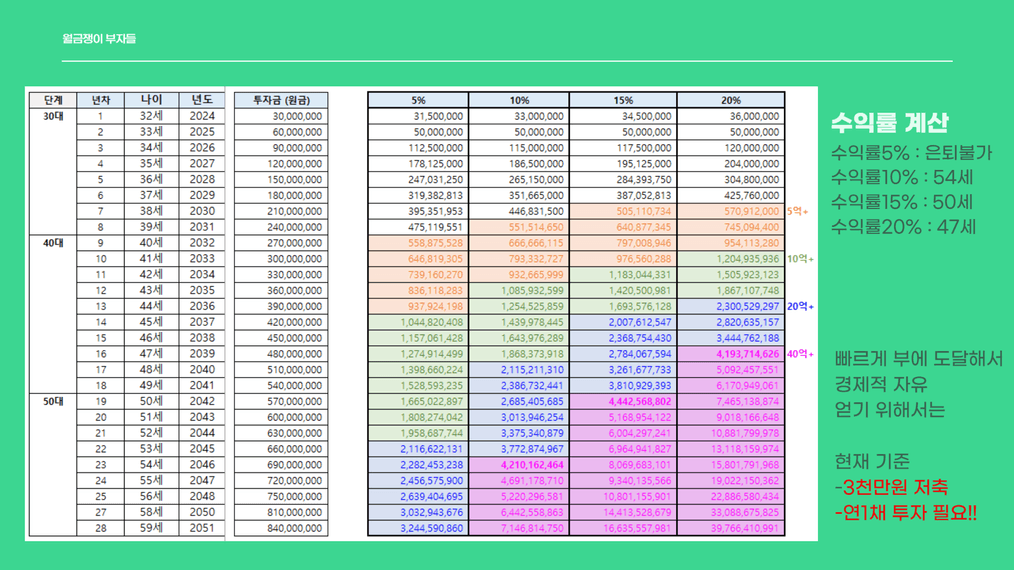This screenshot has height=570, width=1014.
Task: Select the 투자금 (원금) column header
Action: (281, 100)
